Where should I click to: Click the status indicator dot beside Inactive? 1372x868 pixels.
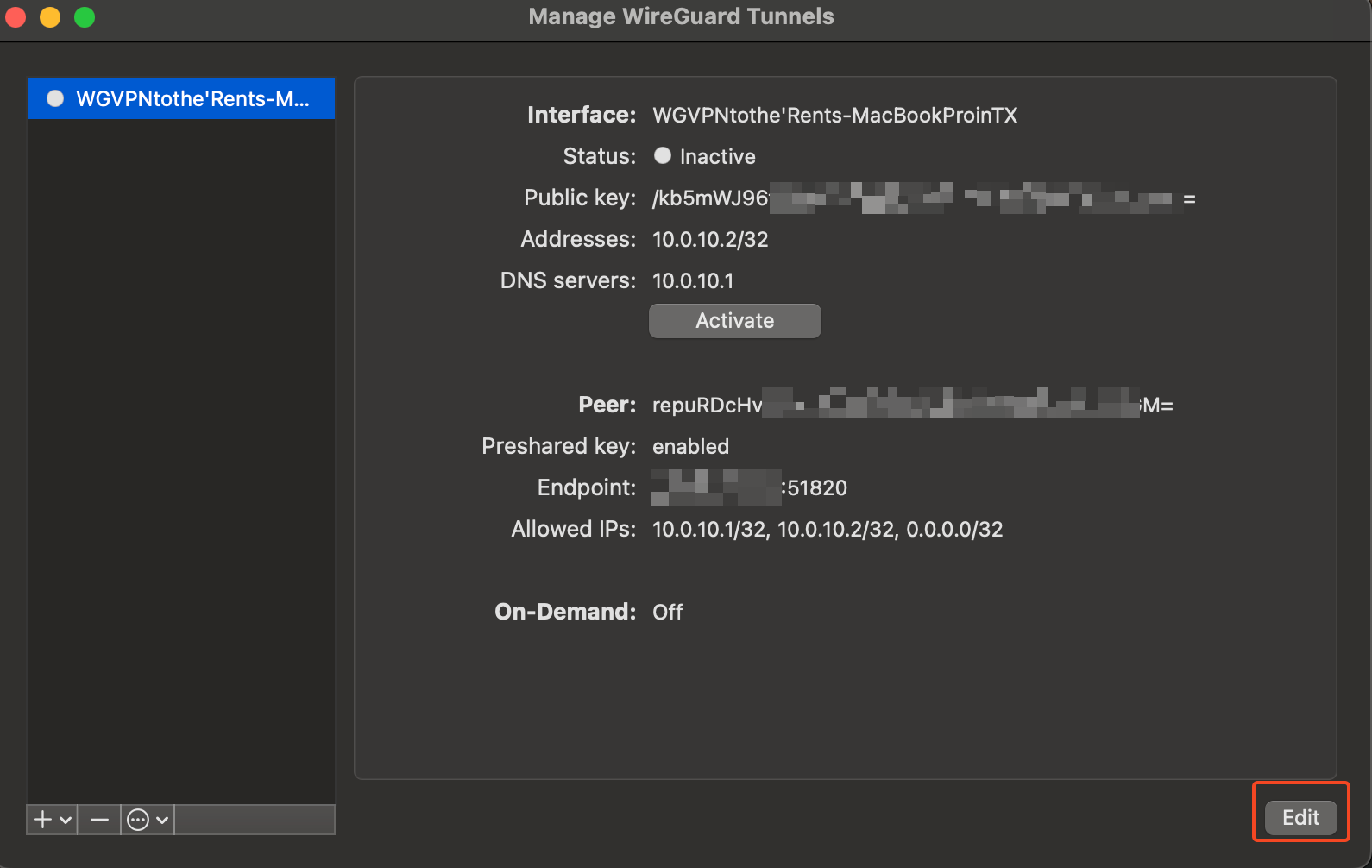coord(663,155)
